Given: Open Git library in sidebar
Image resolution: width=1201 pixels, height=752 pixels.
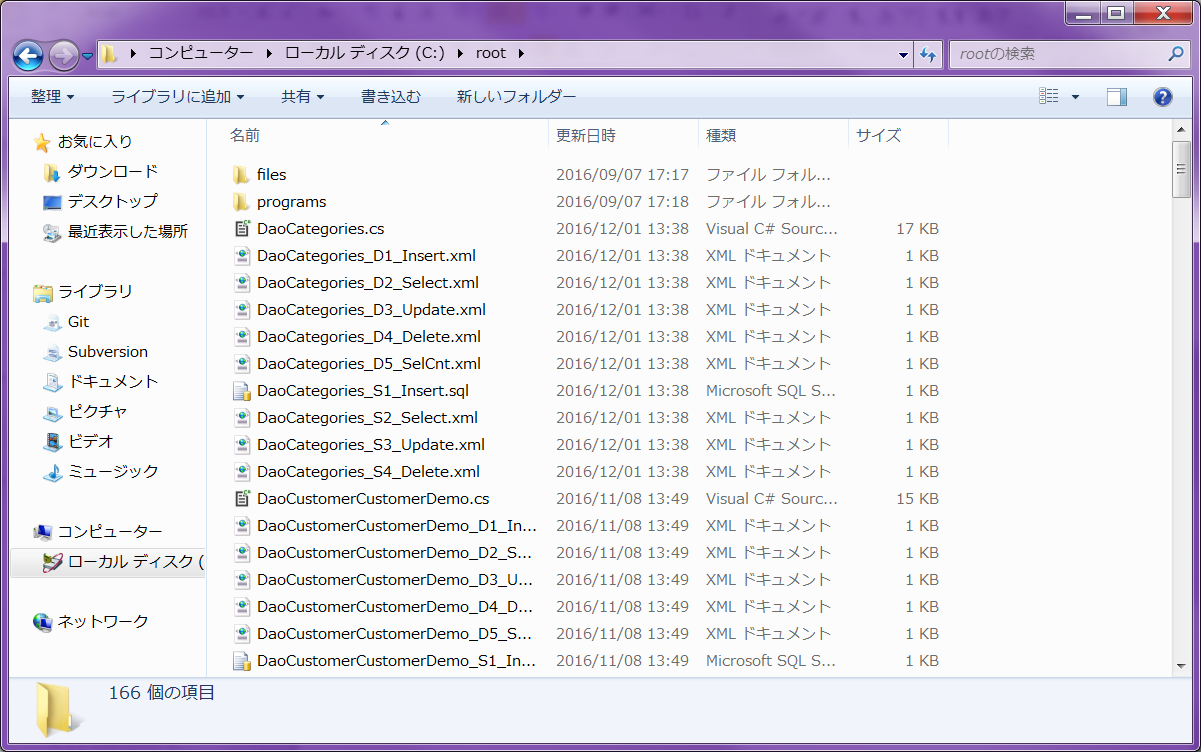Looking at the screenshot, I should 78,322.
